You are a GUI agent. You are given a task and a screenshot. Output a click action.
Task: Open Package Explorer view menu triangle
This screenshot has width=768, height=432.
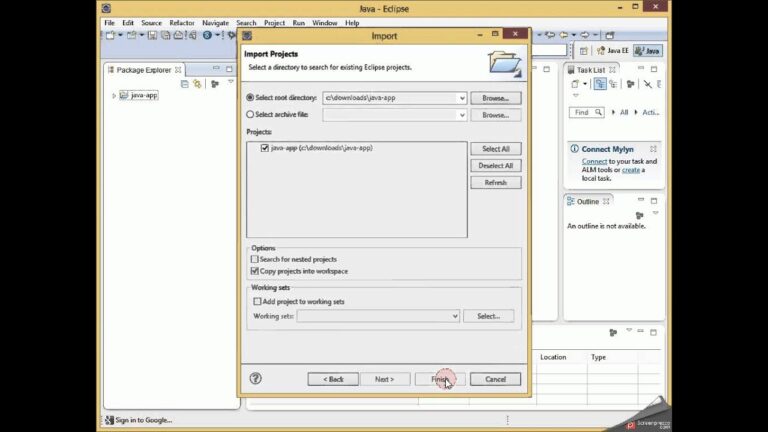(x=231, y=82)
